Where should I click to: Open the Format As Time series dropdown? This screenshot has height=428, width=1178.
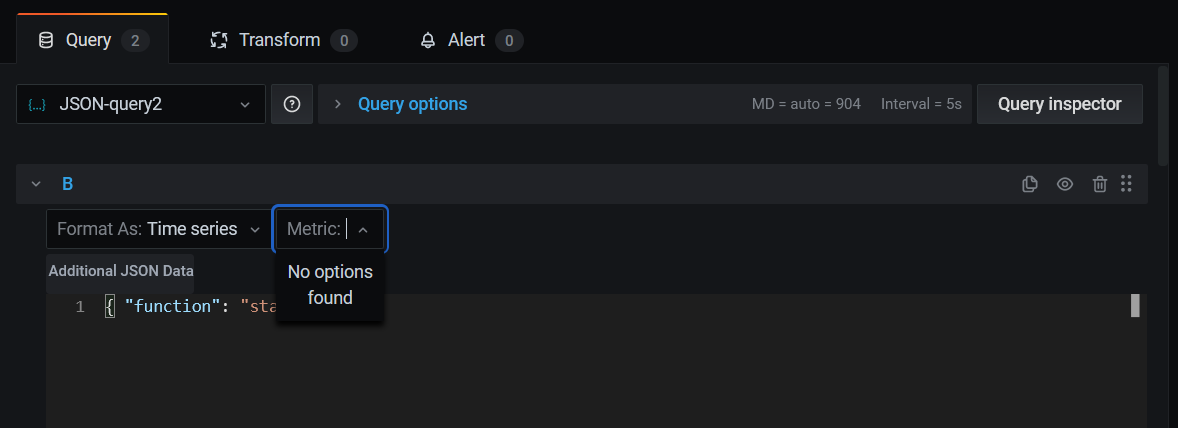(159, 229)
